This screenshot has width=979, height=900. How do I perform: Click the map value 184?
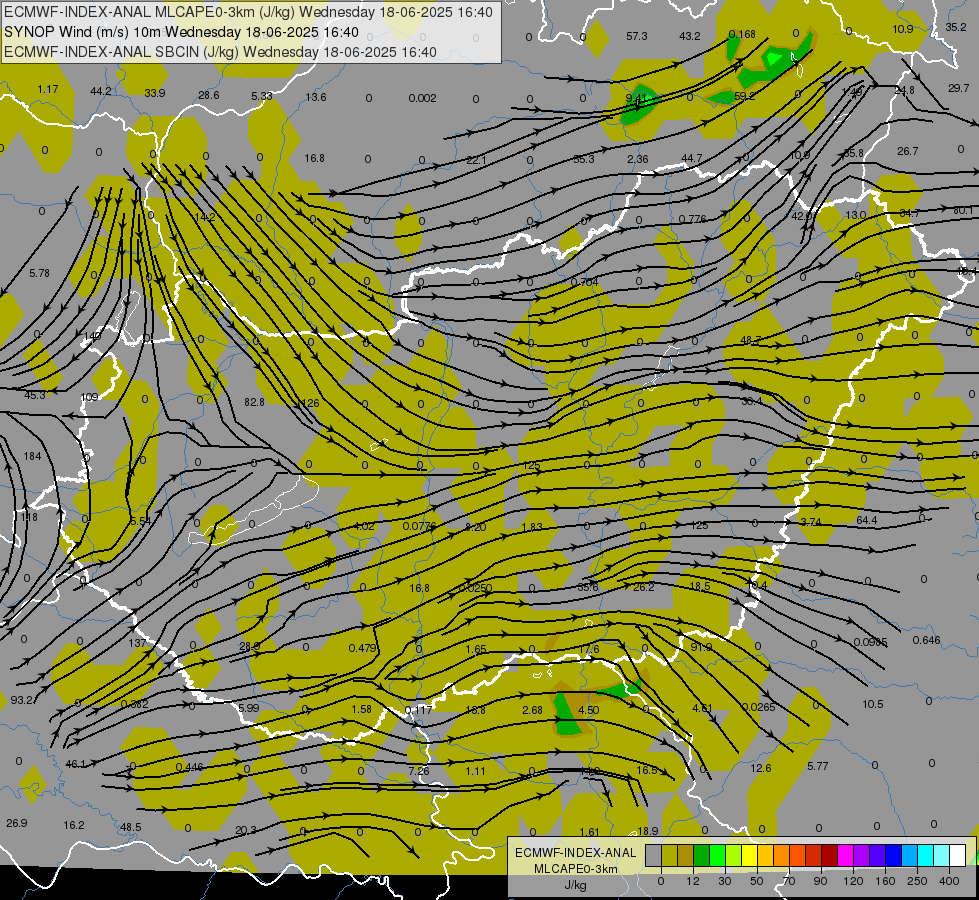(32, 457)
